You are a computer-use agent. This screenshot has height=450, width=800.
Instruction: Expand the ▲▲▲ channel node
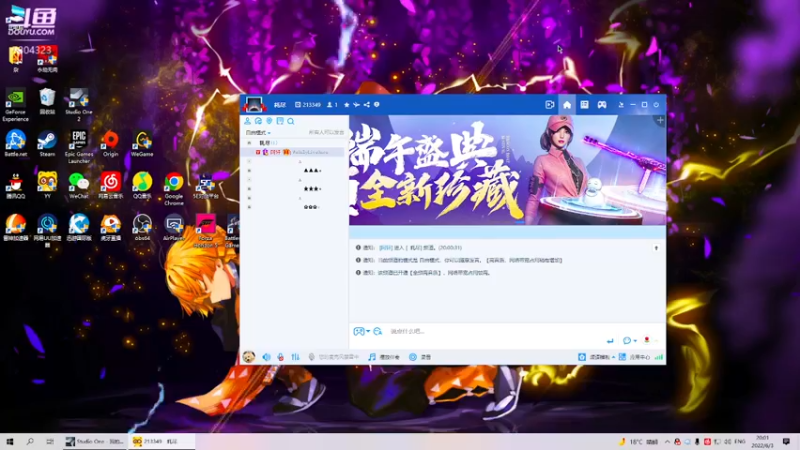(249, 170)
